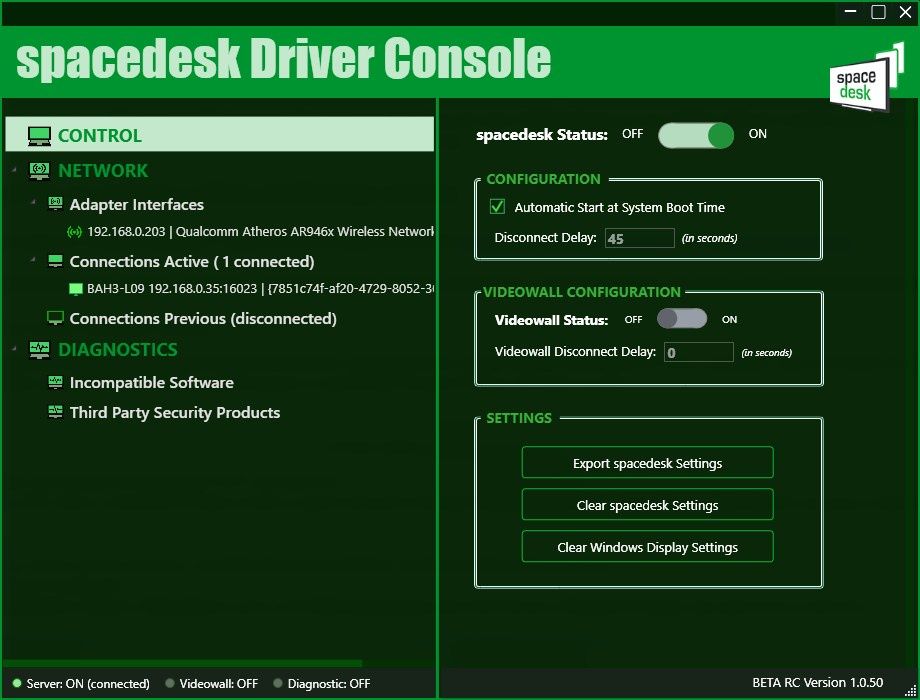Select the CONTROL menu item
This screenshot has height=700, width=920.
219,134
